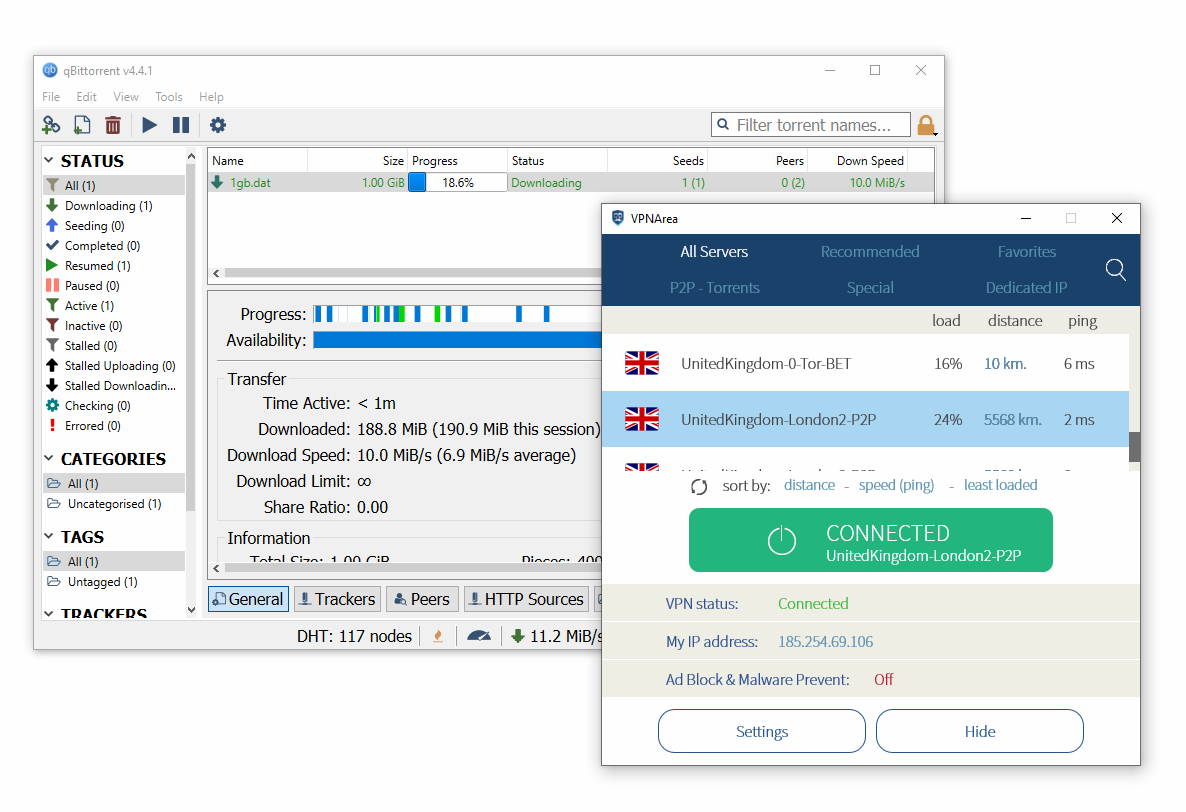Switch to the Peers tab
1186x812 pixels.
(x=422, y=599)
